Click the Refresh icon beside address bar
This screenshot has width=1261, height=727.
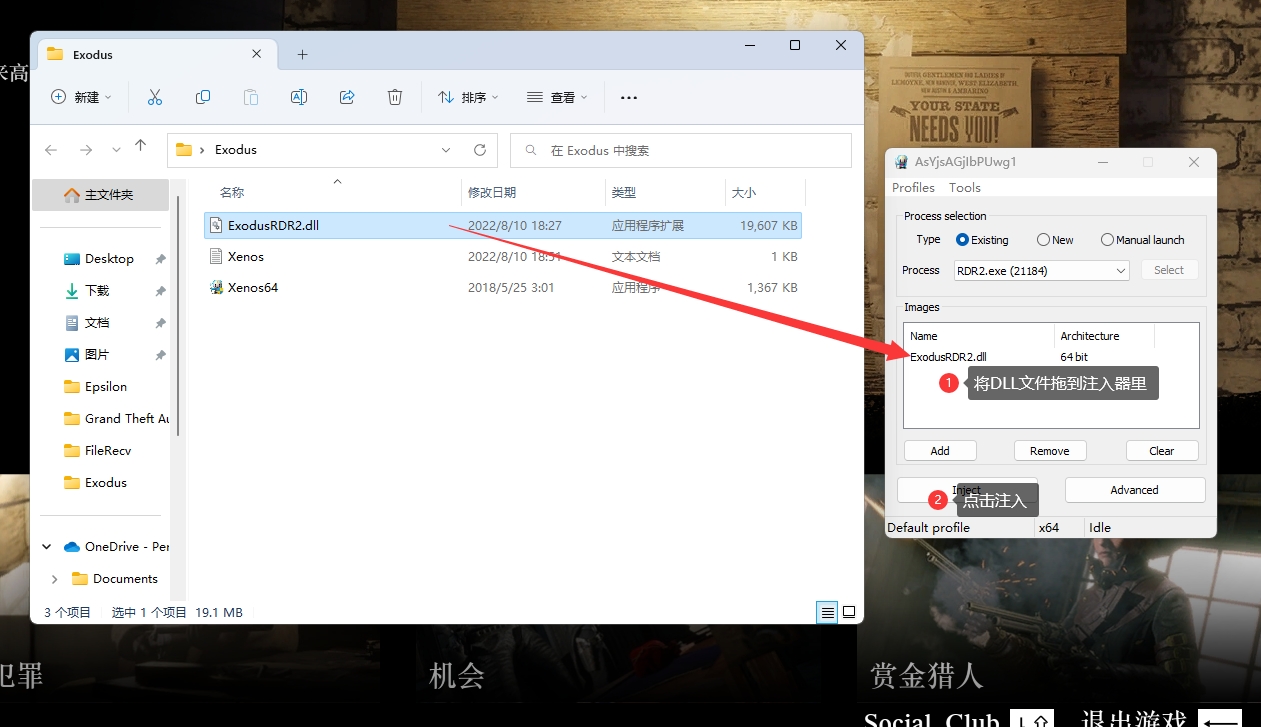[480, 150]
